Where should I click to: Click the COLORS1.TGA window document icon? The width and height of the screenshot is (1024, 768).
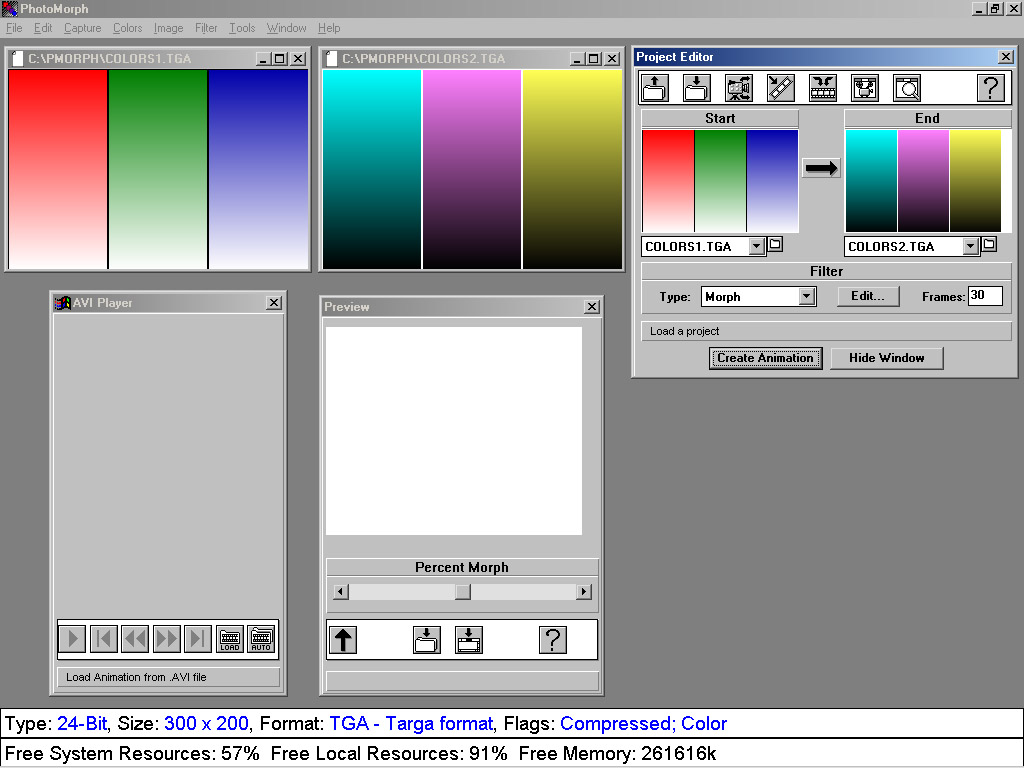pyautogui.click(x=18, y=59)
